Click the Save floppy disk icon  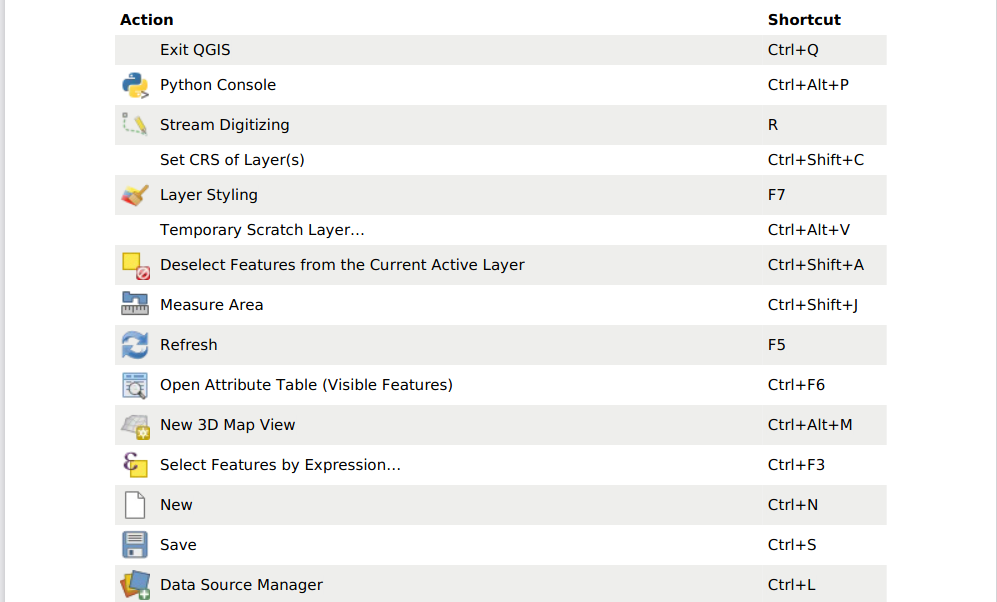[135, 545]
